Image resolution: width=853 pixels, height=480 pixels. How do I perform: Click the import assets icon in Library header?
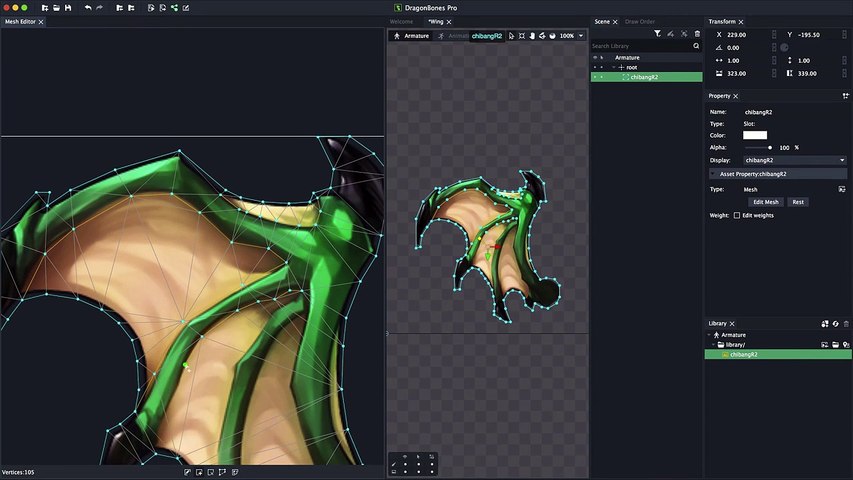pos(825,323)
